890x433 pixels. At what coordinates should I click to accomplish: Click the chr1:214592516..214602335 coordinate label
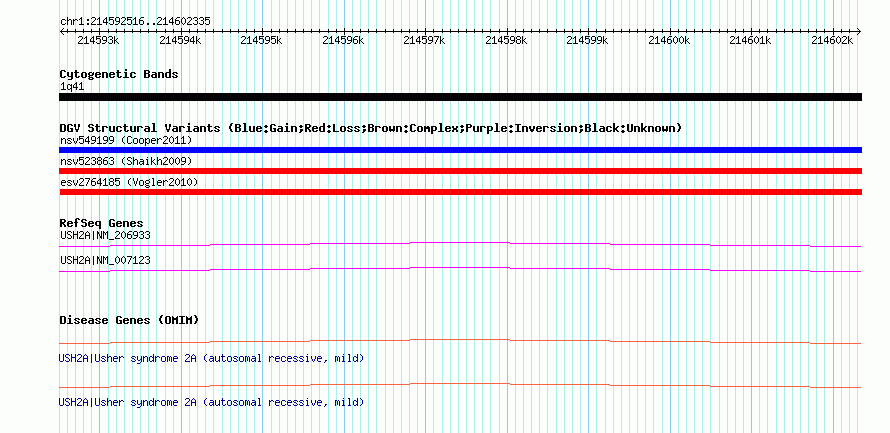(135, 22)
